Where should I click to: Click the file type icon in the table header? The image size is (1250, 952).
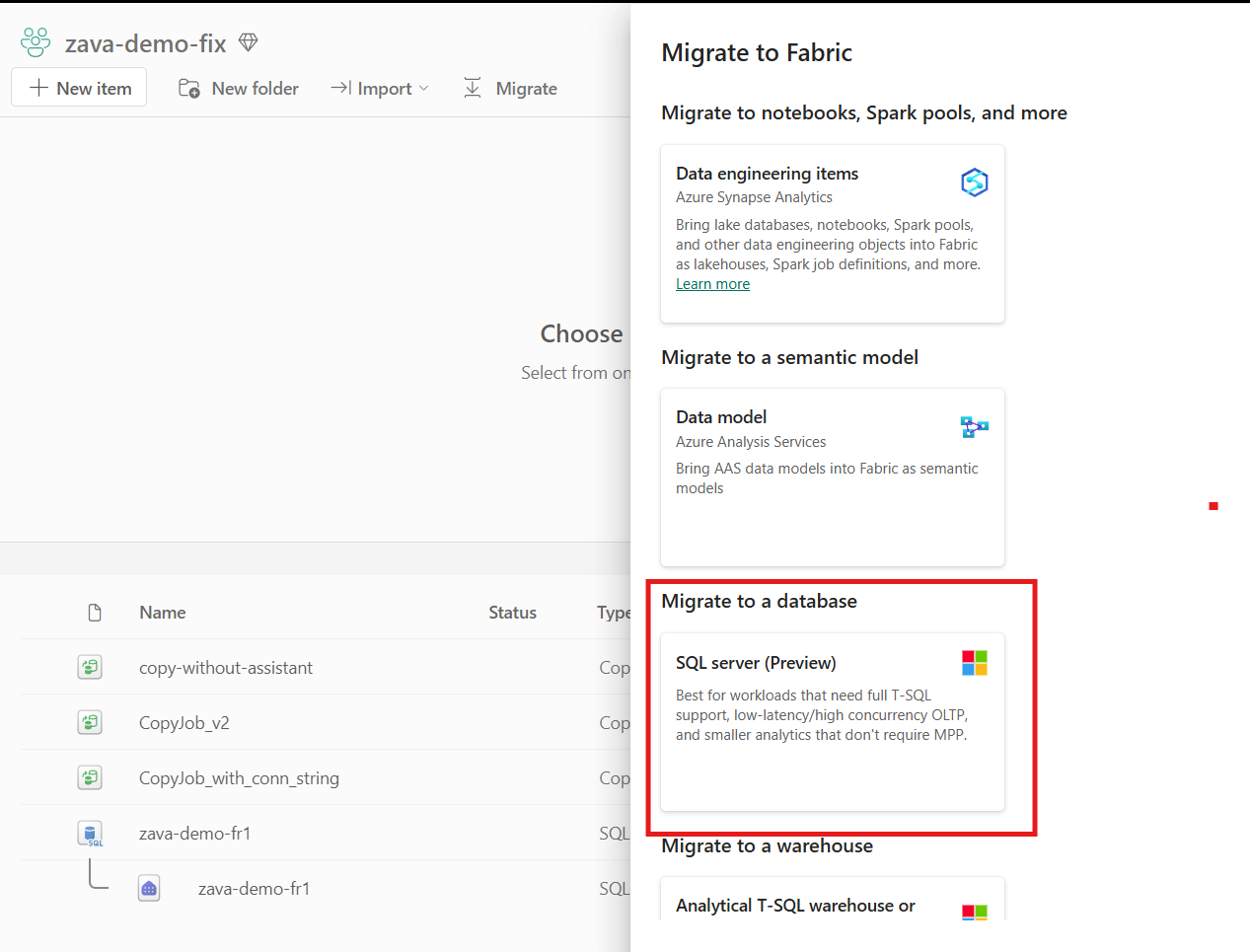click(95, 612)
